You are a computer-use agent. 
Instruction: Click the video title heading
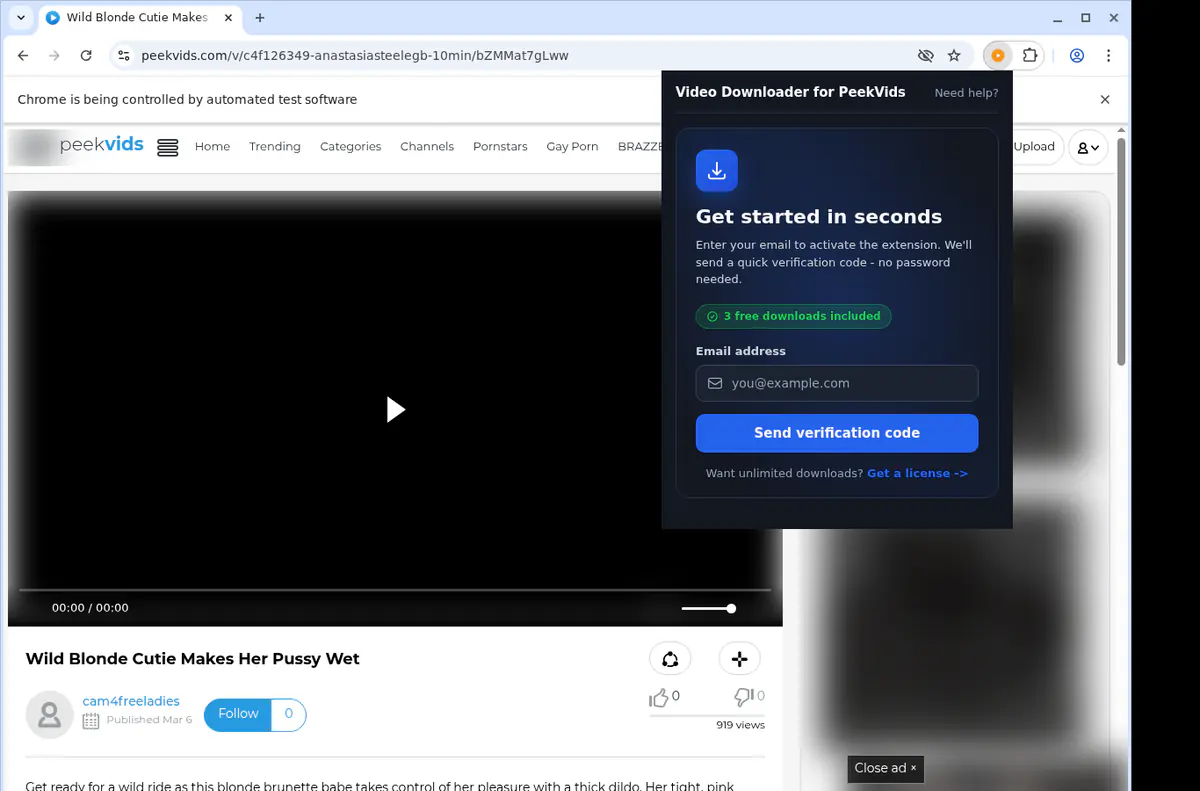tap(192, 659)
